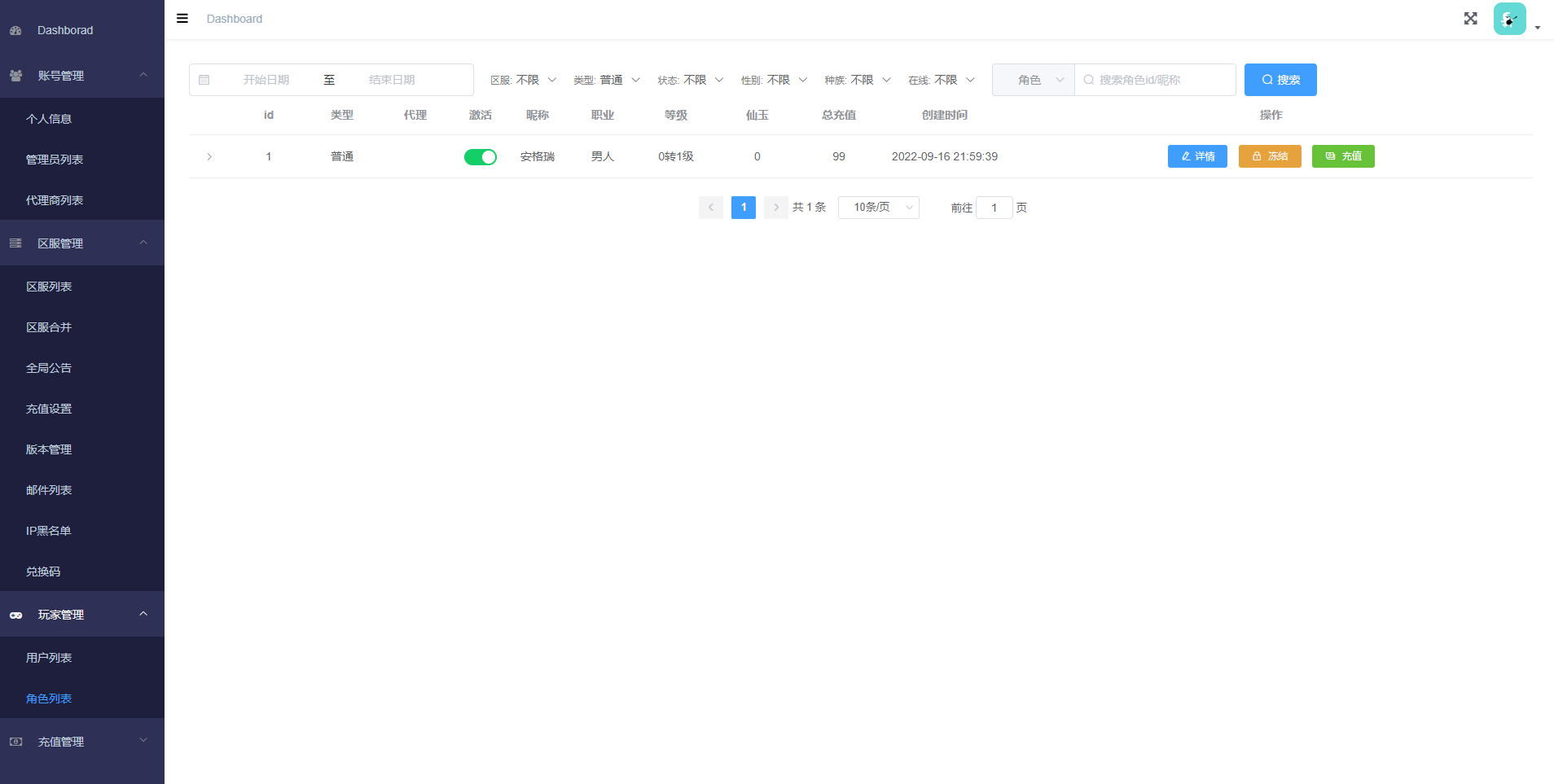Click the 区服管理 server icon
The width and height of the screenshot is (1554, 784).
[x=15, y=243]
